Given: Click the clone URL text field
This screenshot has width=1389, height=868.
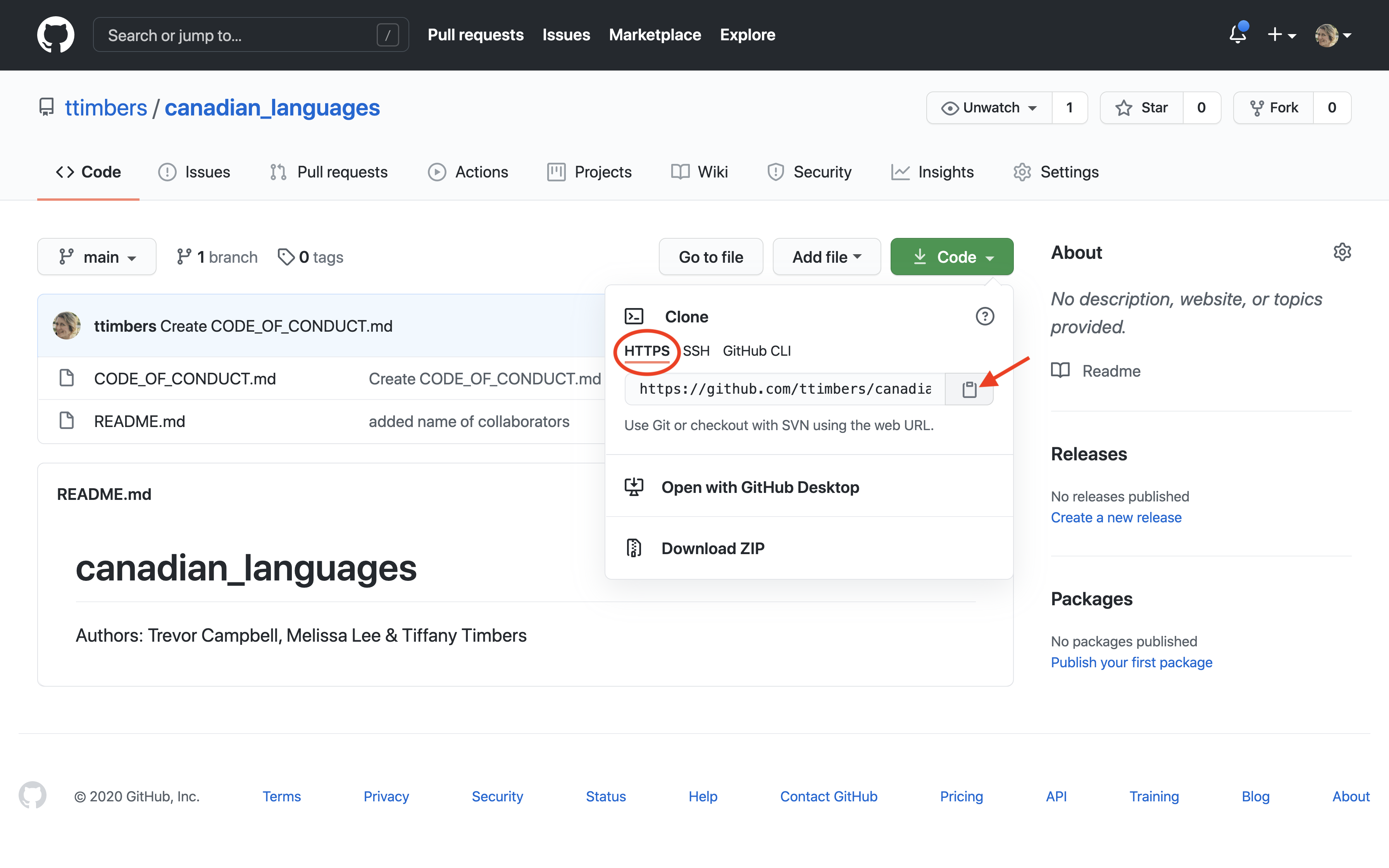Looking at the screenshot, I should [785, 389].
